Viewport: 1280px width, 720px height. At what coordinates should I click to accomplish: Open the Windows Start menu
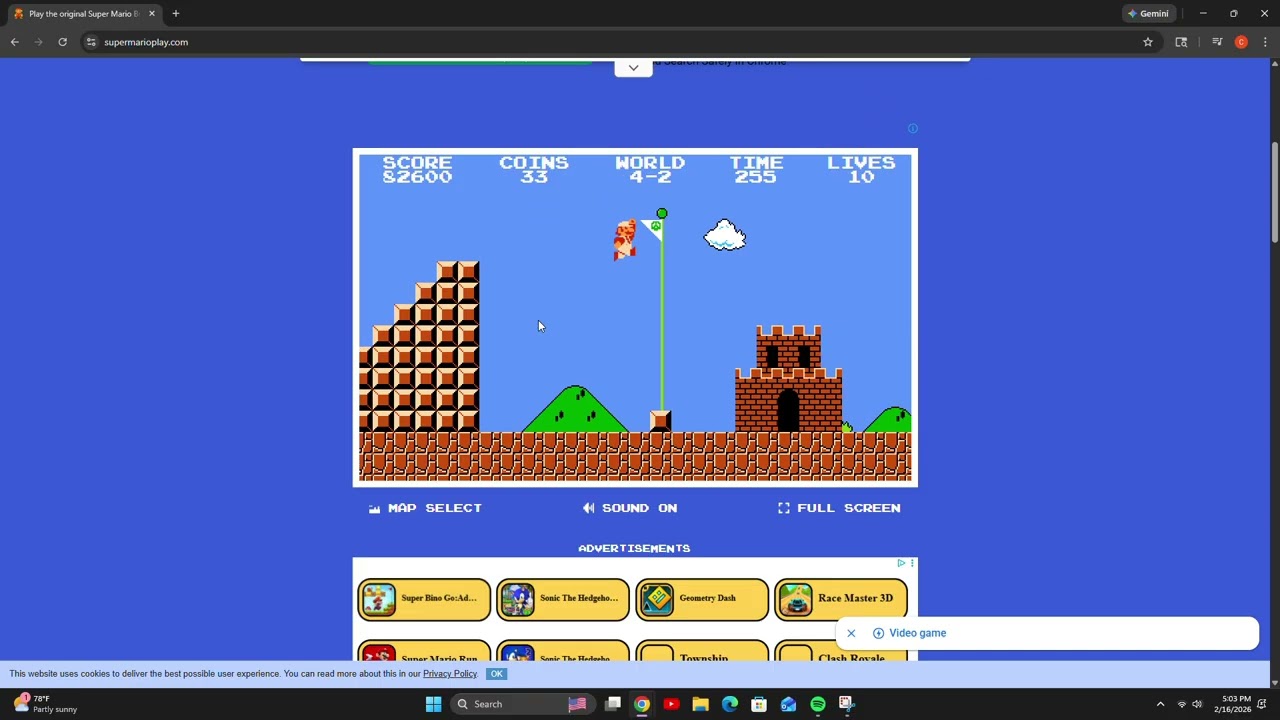click(x=434, y=704)
